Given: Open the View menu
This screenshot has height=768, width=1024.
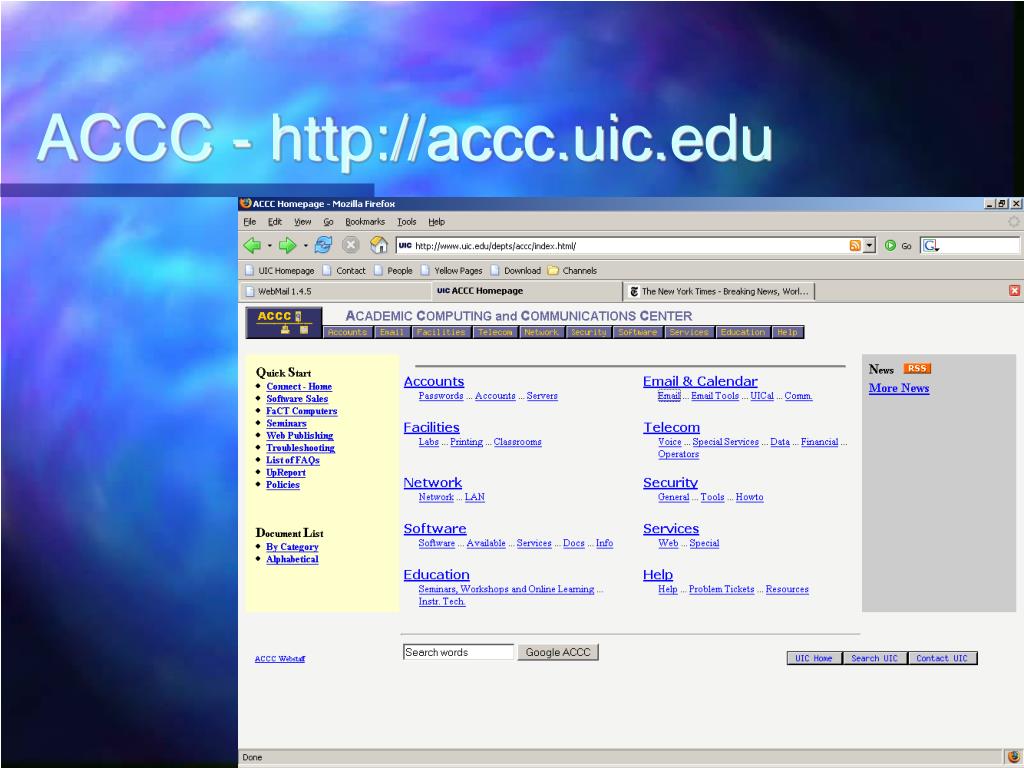Looking at the screenshot, I should pyautogui.click(x=302, y=222).
